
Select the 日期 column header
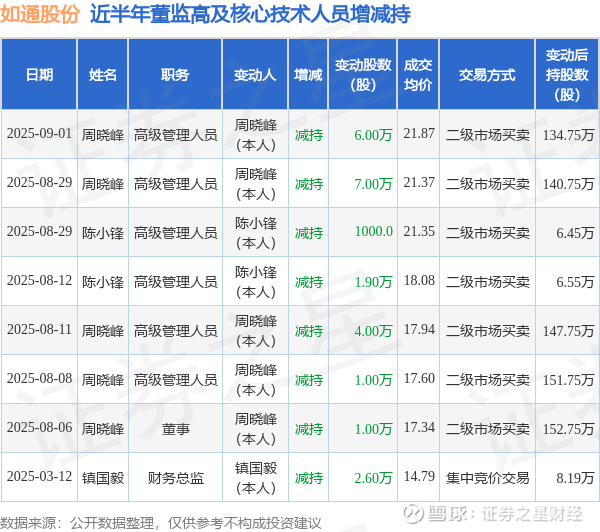point(39,74)
